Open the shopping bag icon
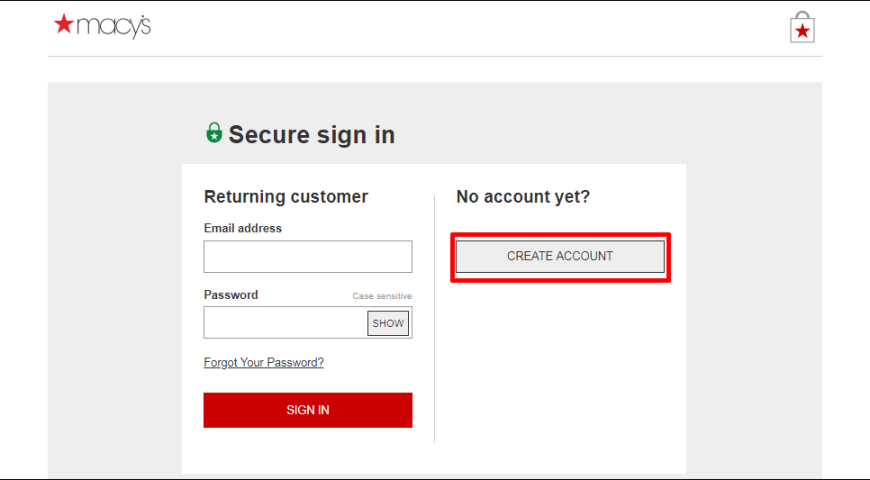 tap(802, 27)
